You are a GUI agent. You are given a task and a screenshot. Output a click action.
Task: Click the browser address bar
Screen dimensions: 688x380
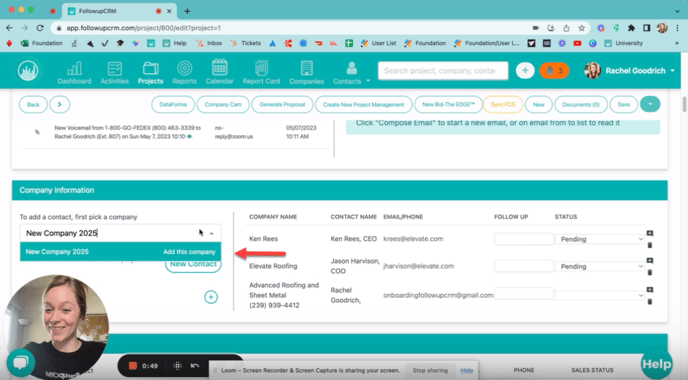pos(290,28)
